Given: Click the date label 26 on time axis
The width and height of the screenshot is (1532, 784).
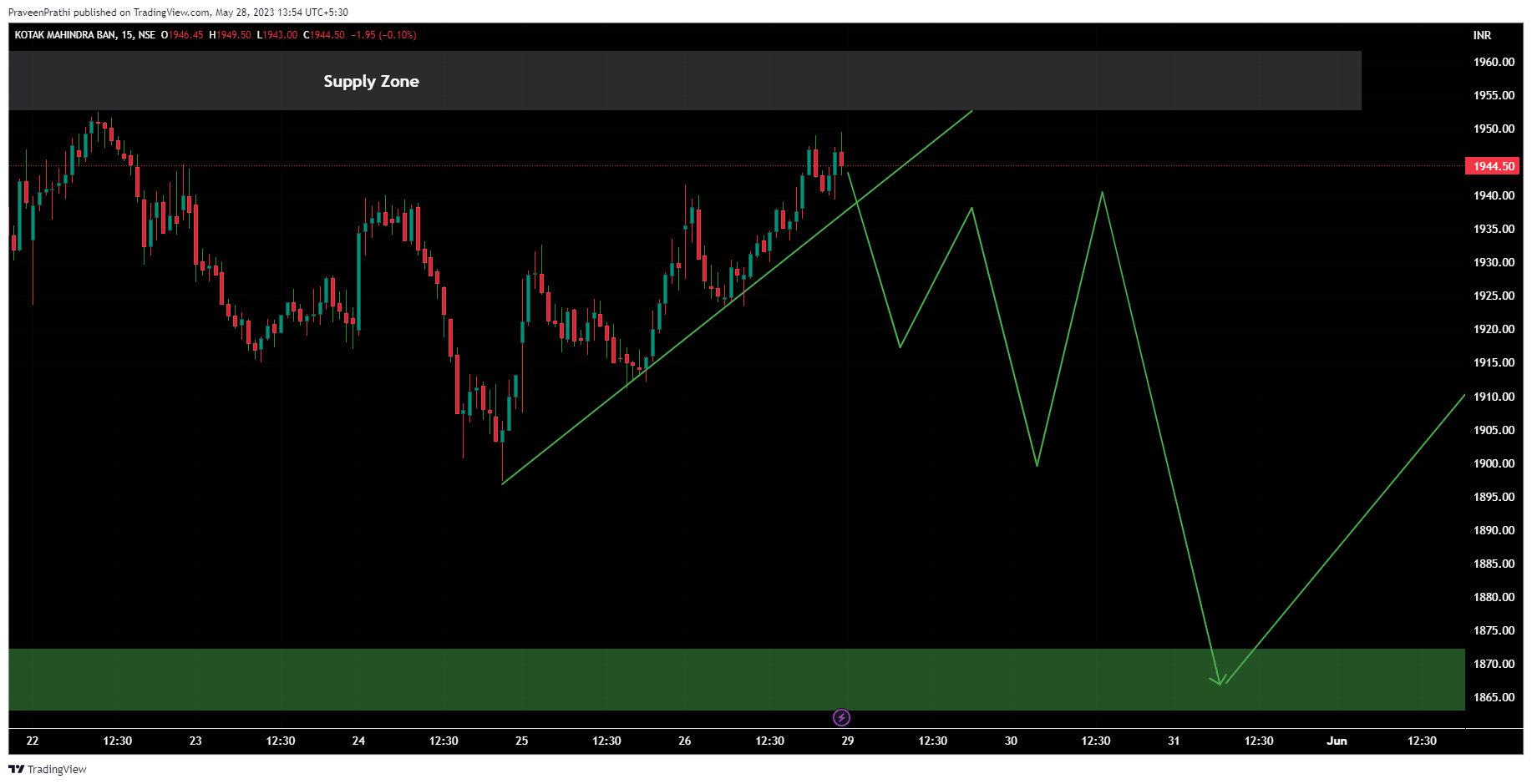Looking at the screenshot, I should click(x=685, y=741).
